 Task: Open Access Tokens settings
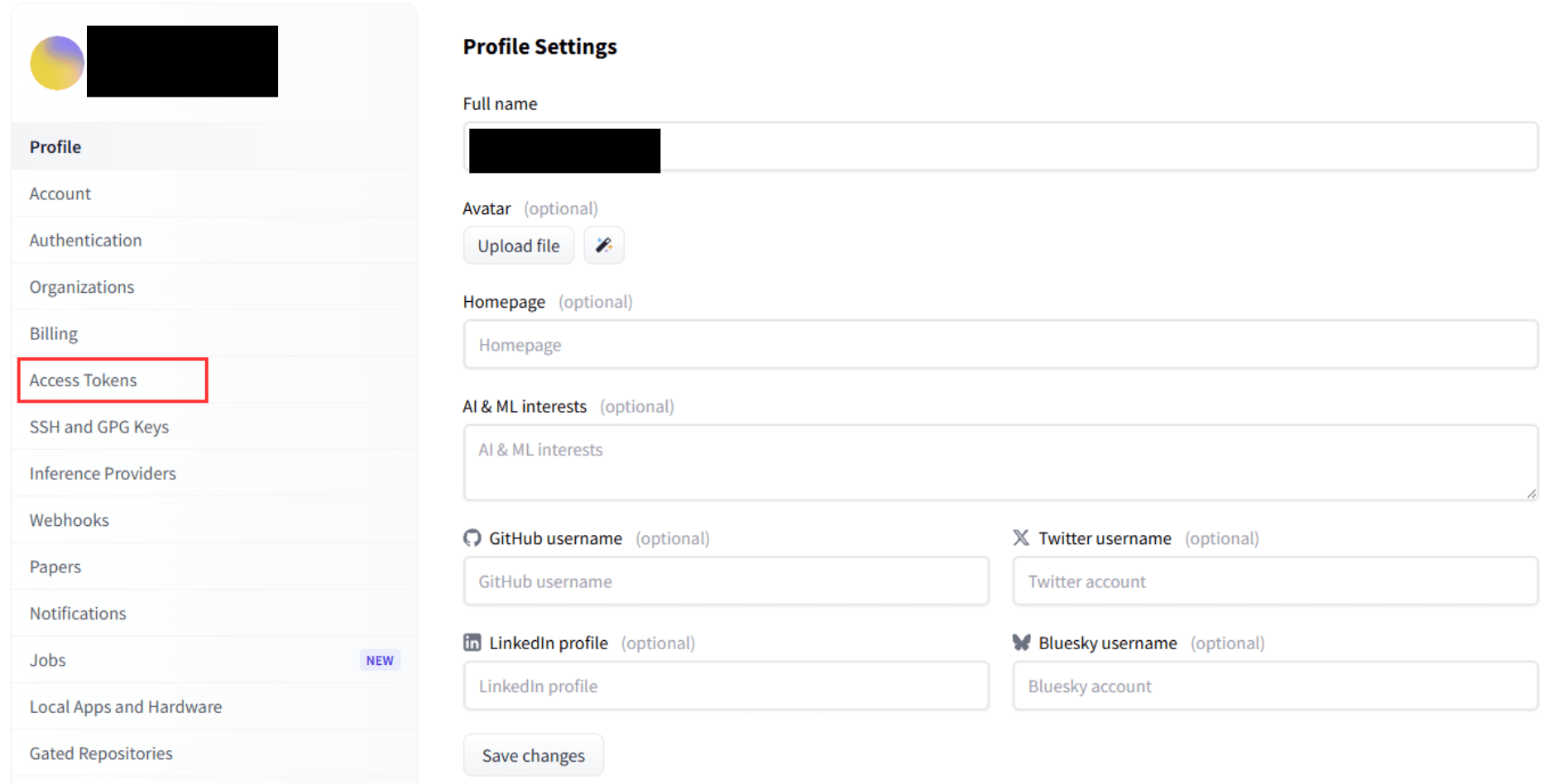[x=84, y=380]
